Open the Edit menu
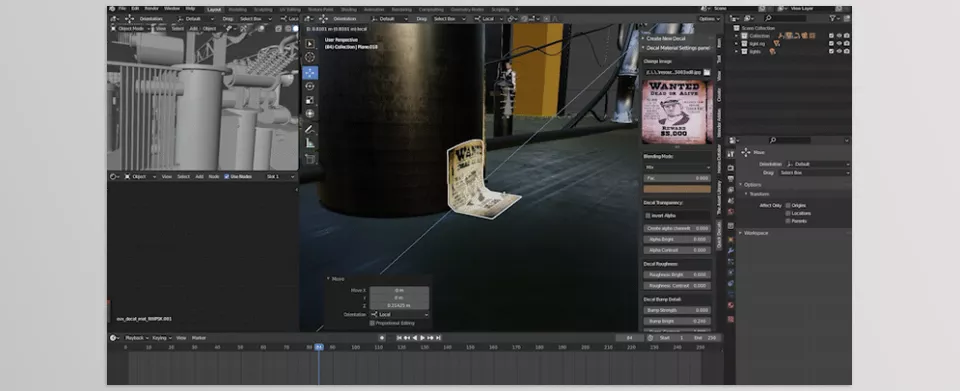Image resolution: width=960 pixels, height=391 pixels. click(x=135, y=9)
